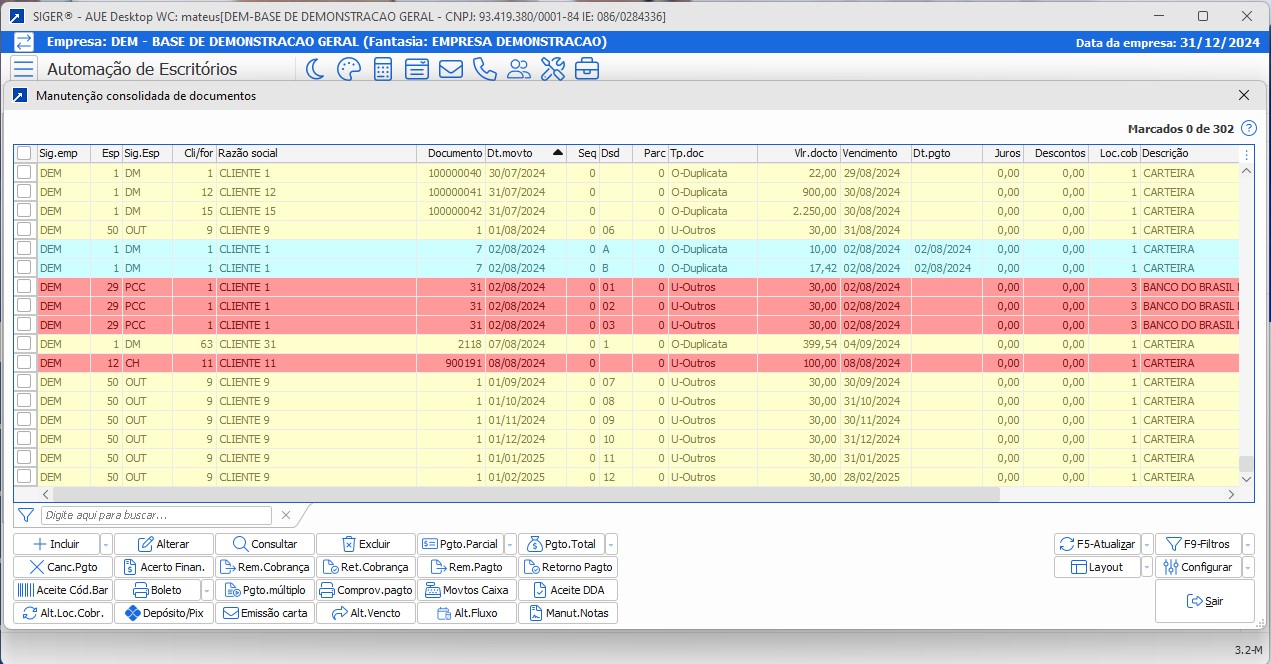
Task: Toggle the select-all checkbox in grid header
Action: click(x=24, y=154)
